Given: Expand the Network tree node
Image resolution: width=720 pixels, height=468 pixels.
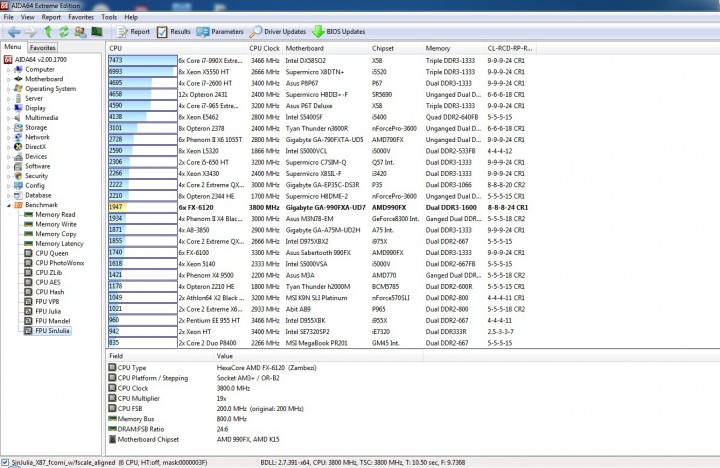Looking at the screenshot, I should tap(8, 137).
